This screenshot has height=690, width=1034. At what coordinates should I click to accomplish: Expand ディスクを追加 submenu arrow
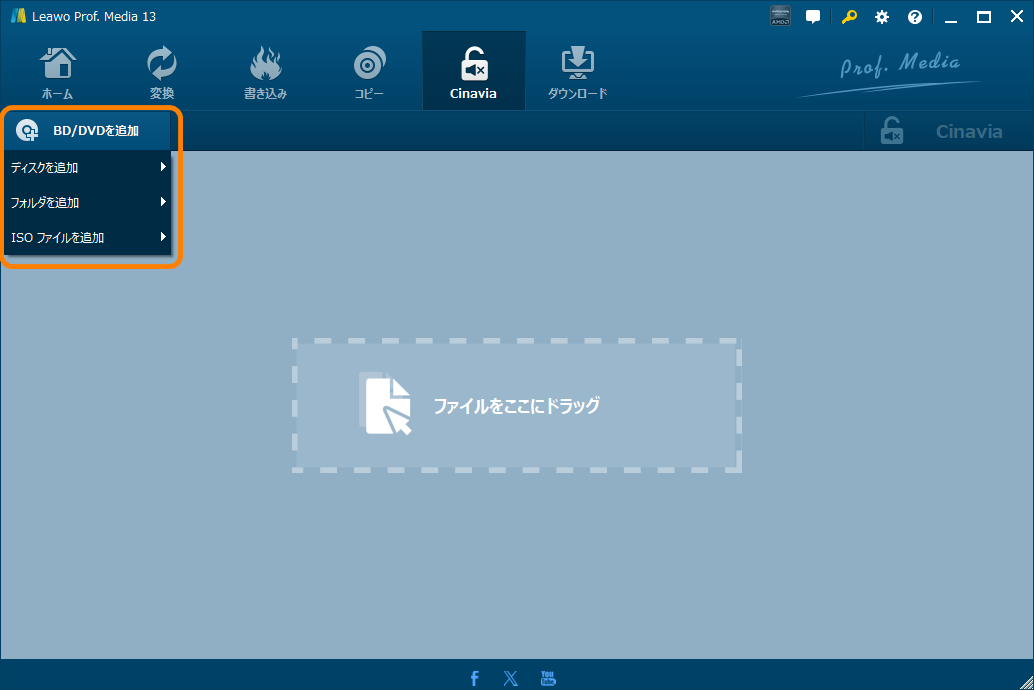[163, 167]
